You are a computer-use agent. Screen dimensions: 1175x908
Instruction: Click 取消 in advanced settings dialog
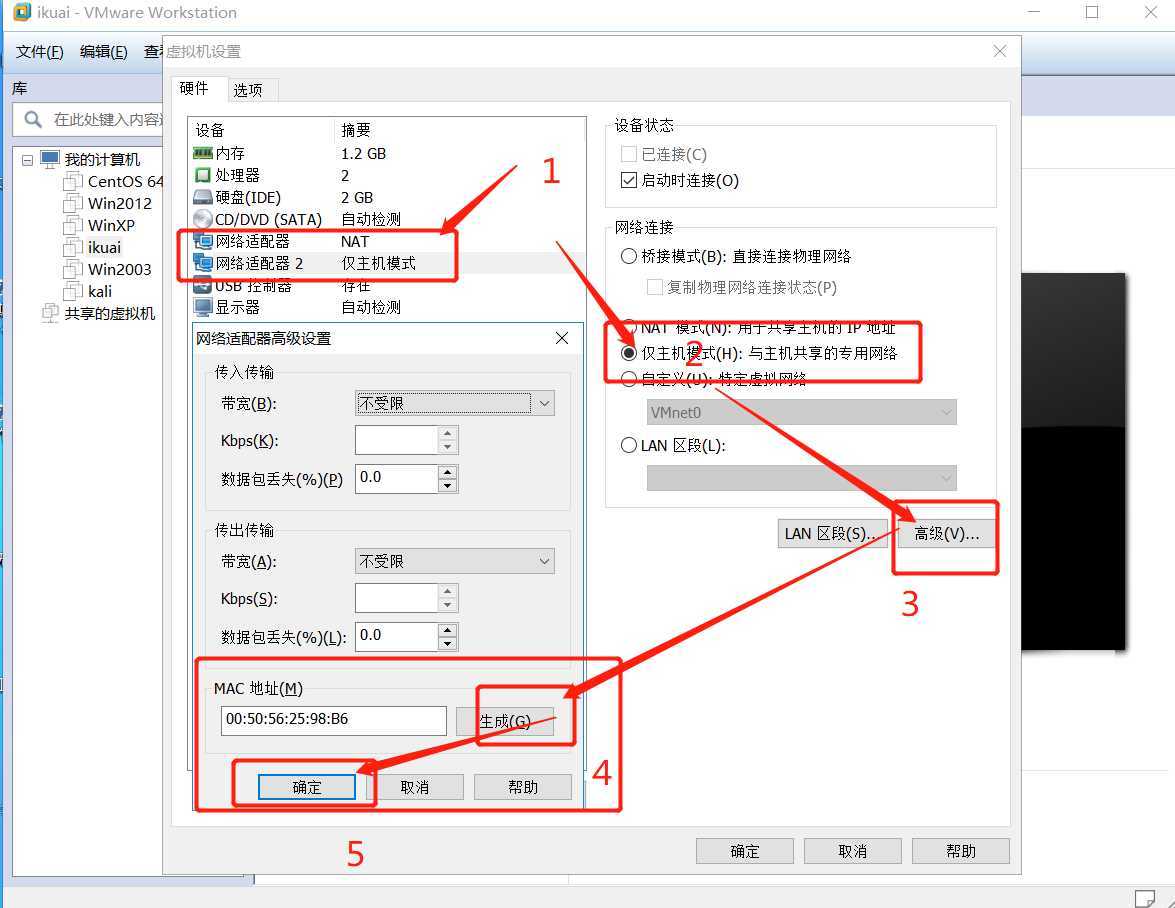[414, 787]
